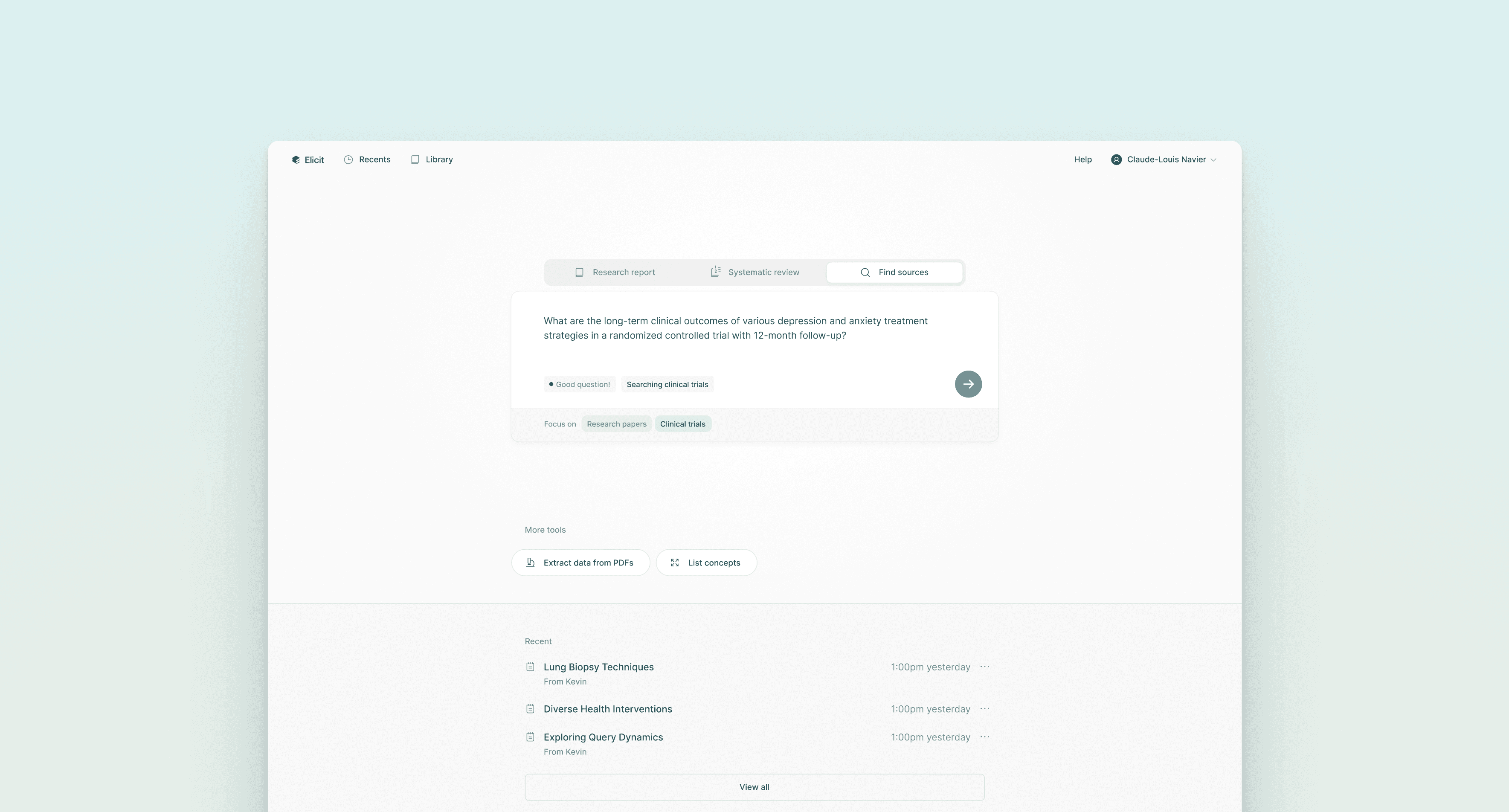
Task: Toggle the Research papers focus chip
Action: tap(615, 423)
